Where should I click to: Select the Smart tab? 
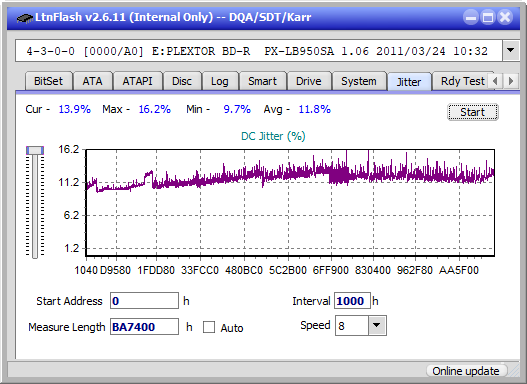(262, 81)
